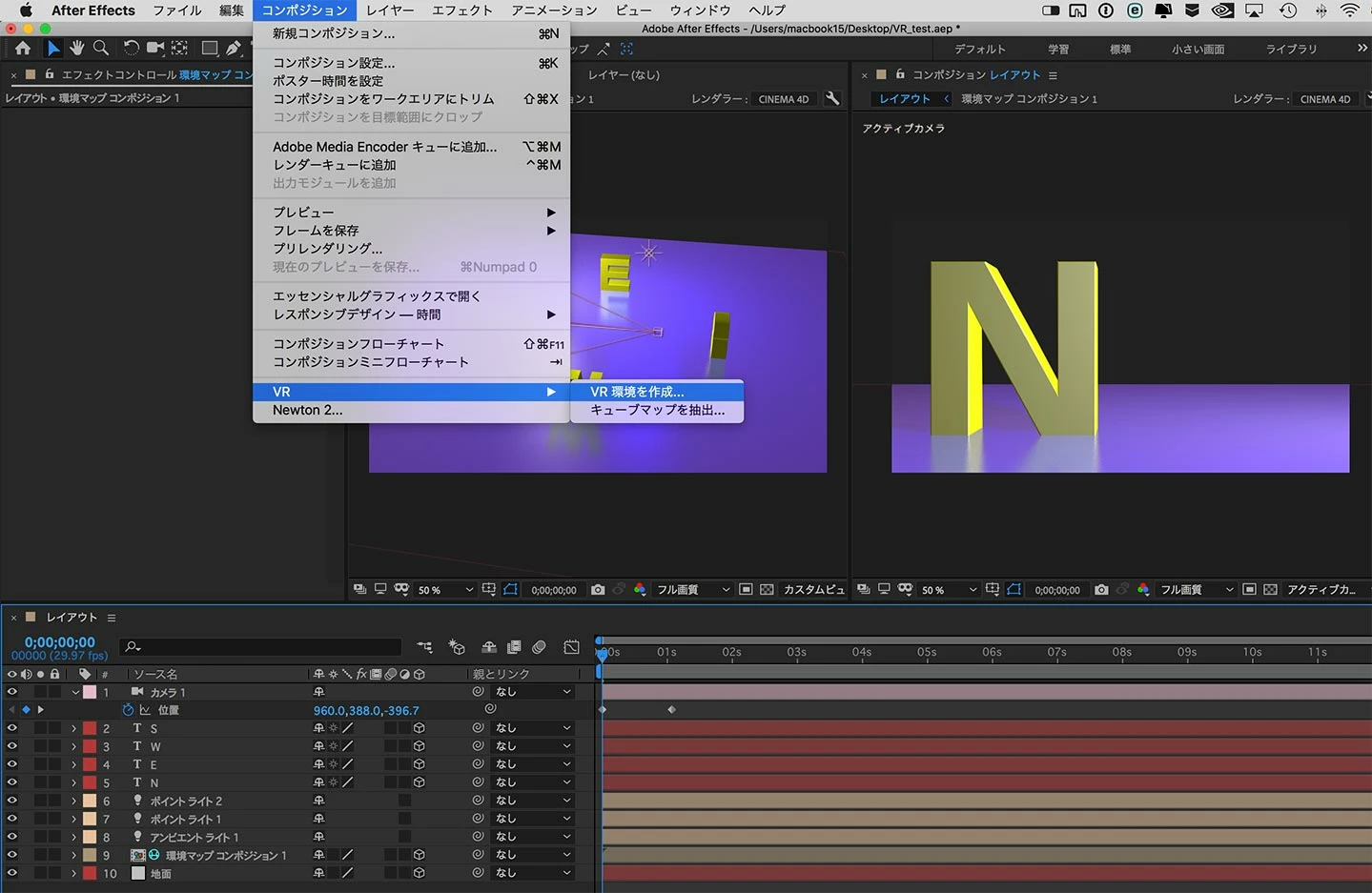Click the CINEMA 4D renderer button, right viewer
The image size is (1372, 893).
tap(1325, 99)
